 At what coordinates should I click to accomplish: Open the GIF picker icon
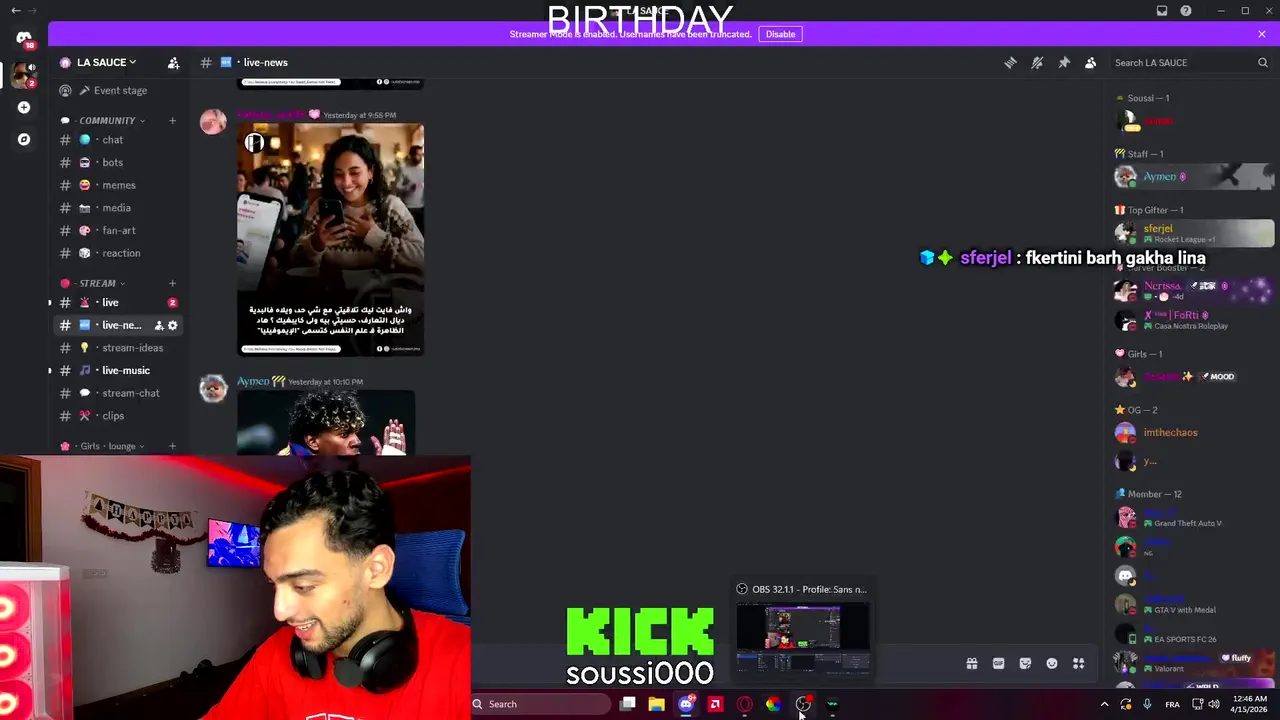[x=998, y=663]
